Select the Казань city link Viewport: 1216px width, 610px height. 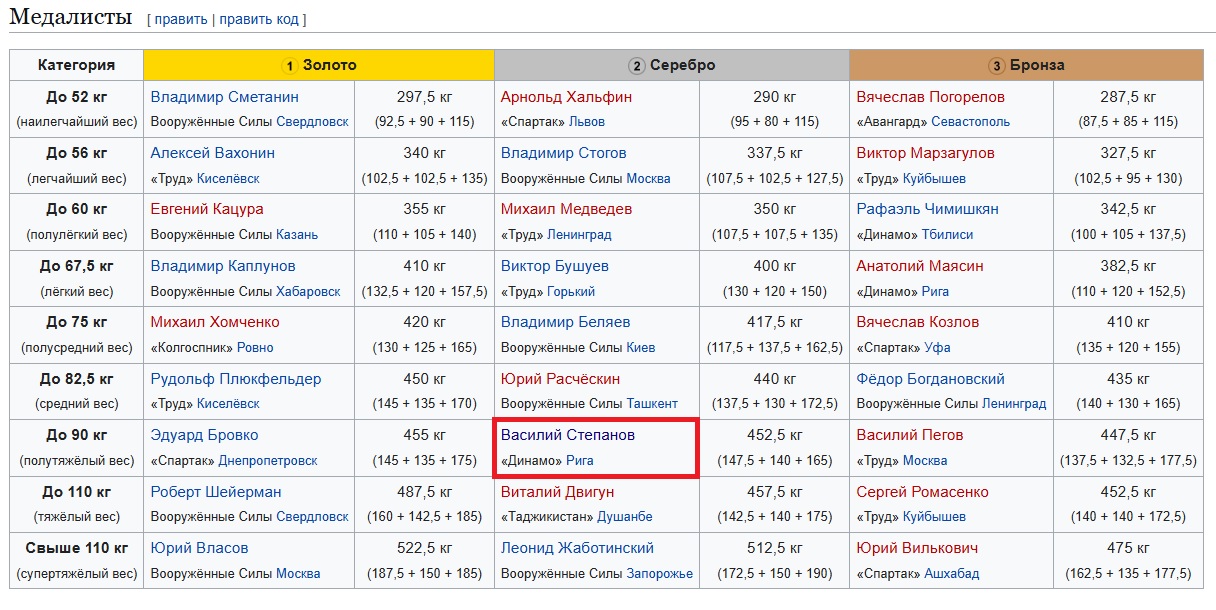297,235
